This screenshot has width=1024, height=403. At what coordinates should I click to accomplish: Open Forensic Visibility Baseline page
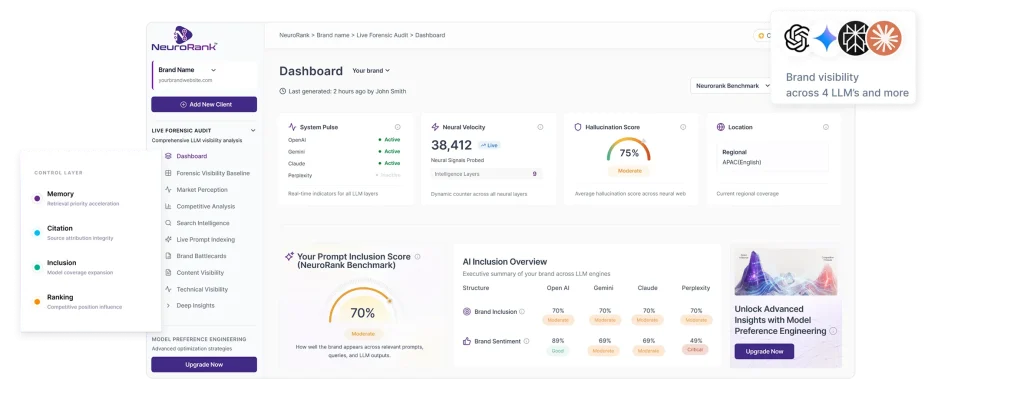[213, 173]
